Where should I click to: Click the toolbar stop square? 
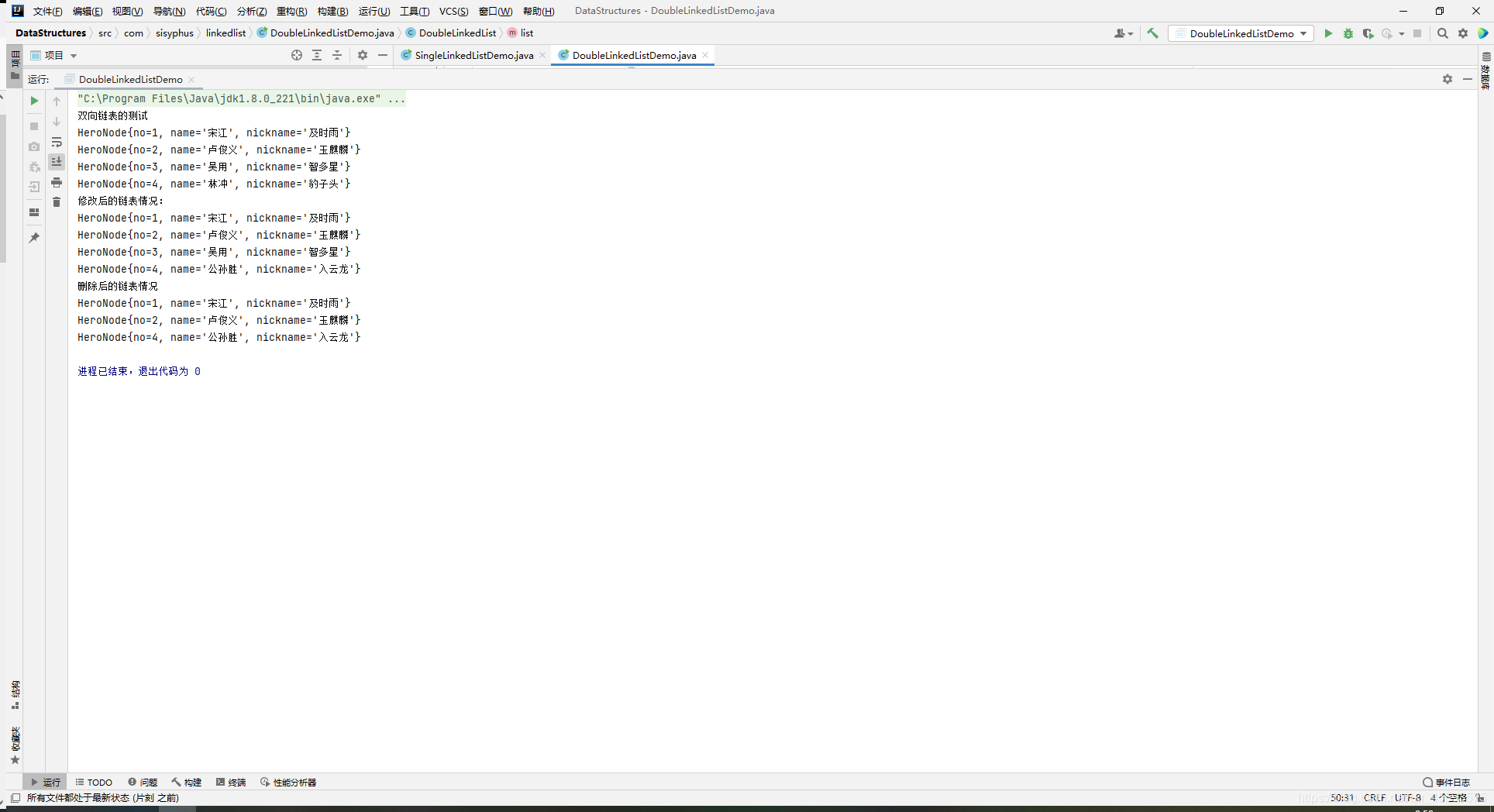(1417, 33)
